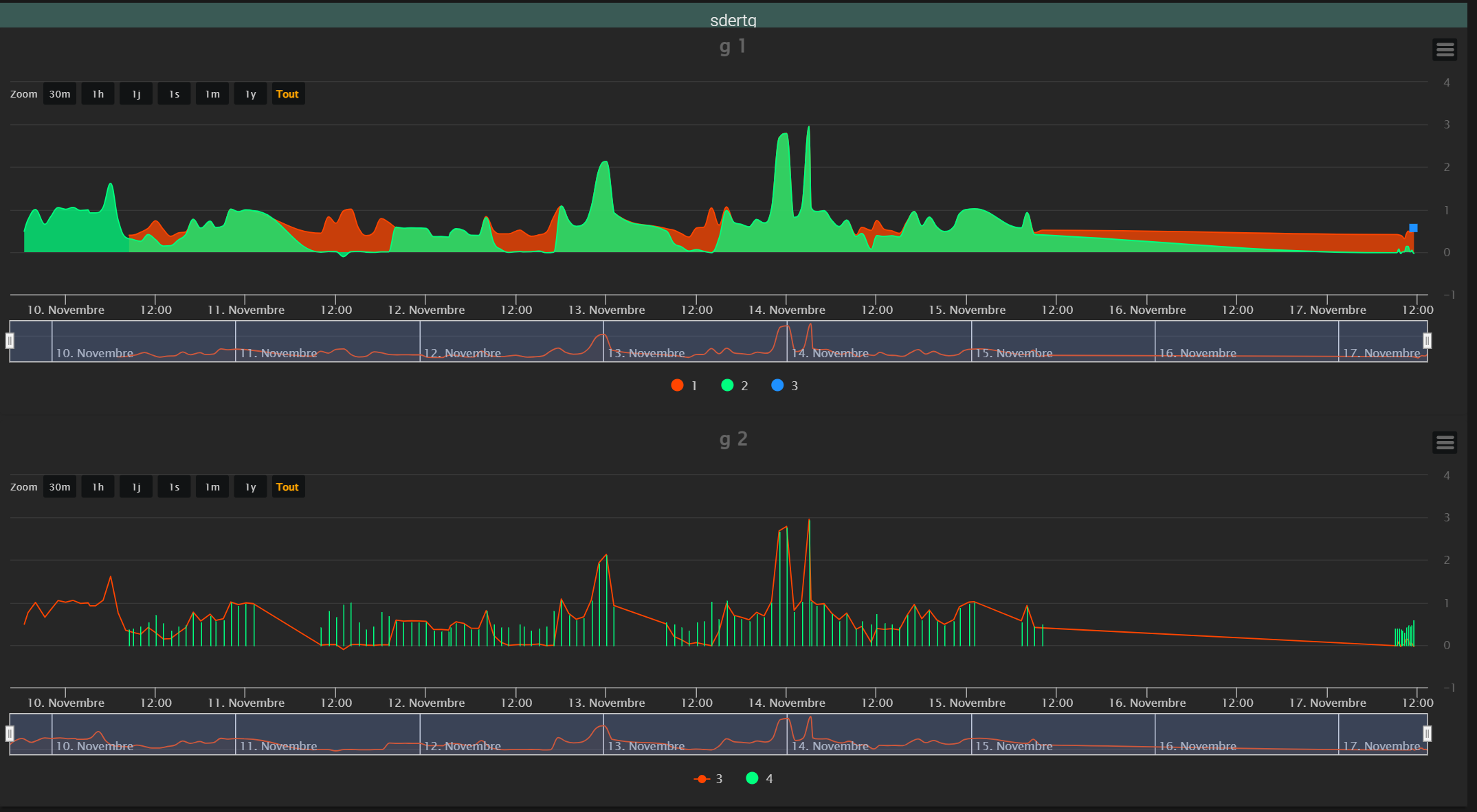Toggle series 2 green legend in g 1

[735, 385]
